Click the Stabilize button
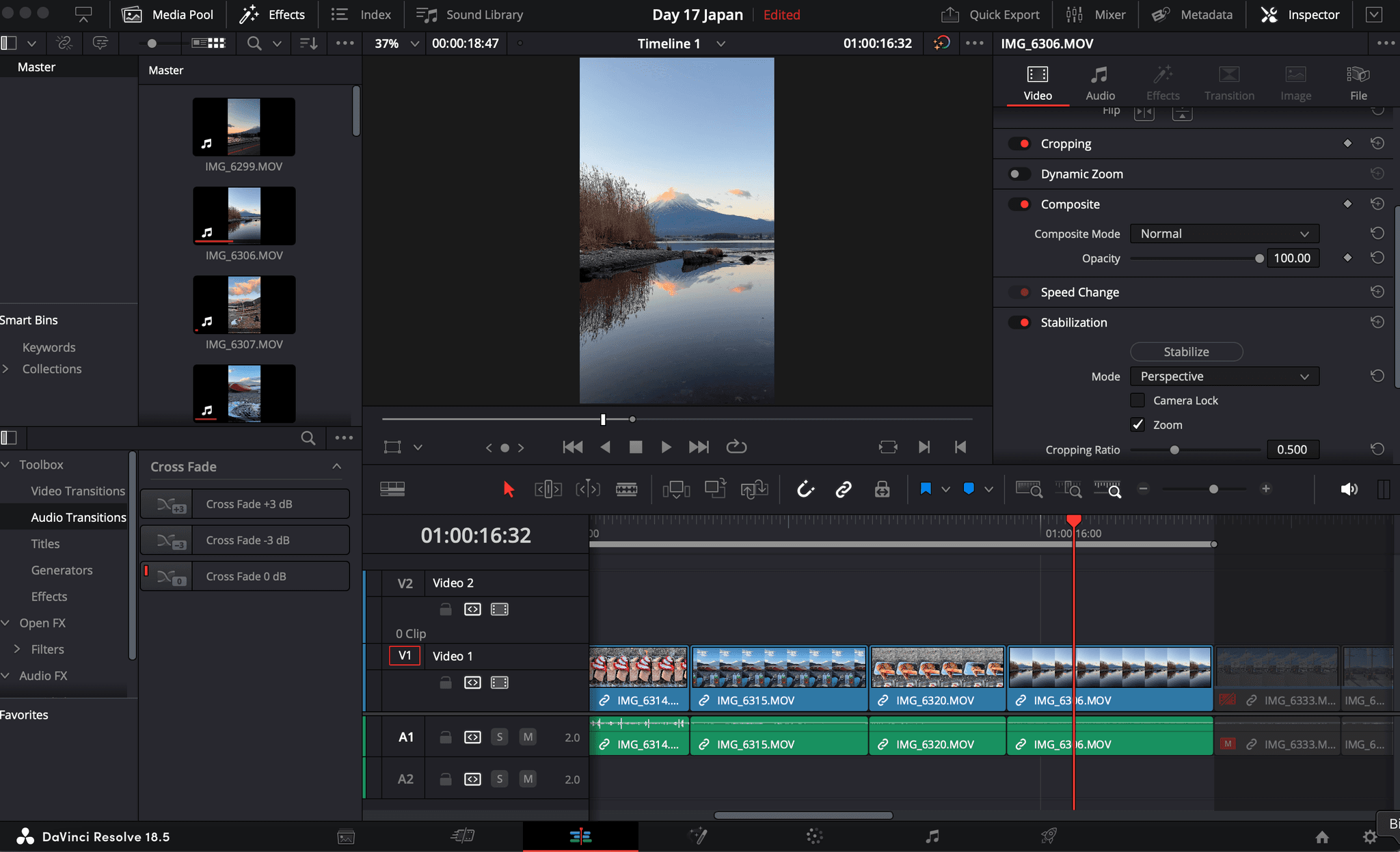This screenshot has width=1400, height=852. [1186, 352]
